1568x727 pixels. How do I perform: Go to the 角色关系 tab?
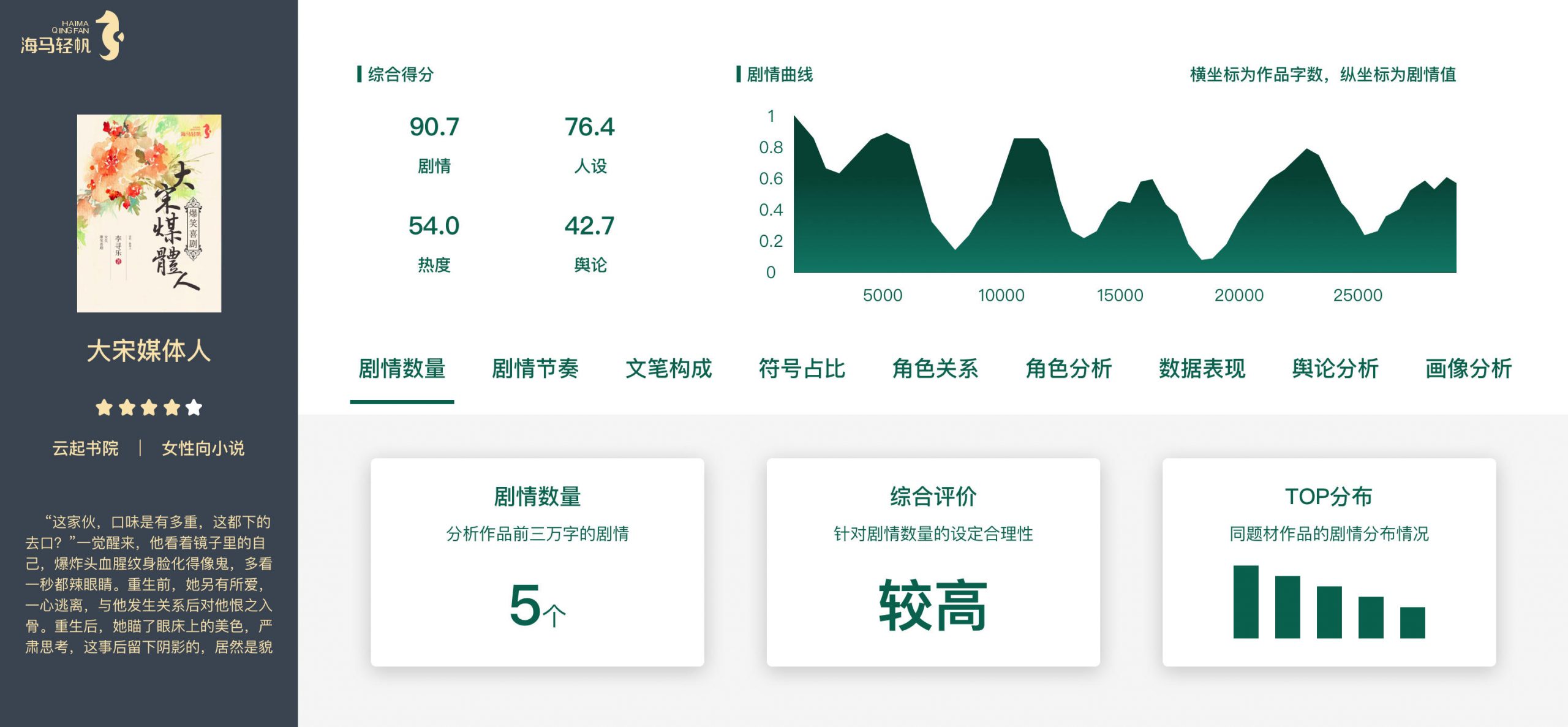point(935,369)
